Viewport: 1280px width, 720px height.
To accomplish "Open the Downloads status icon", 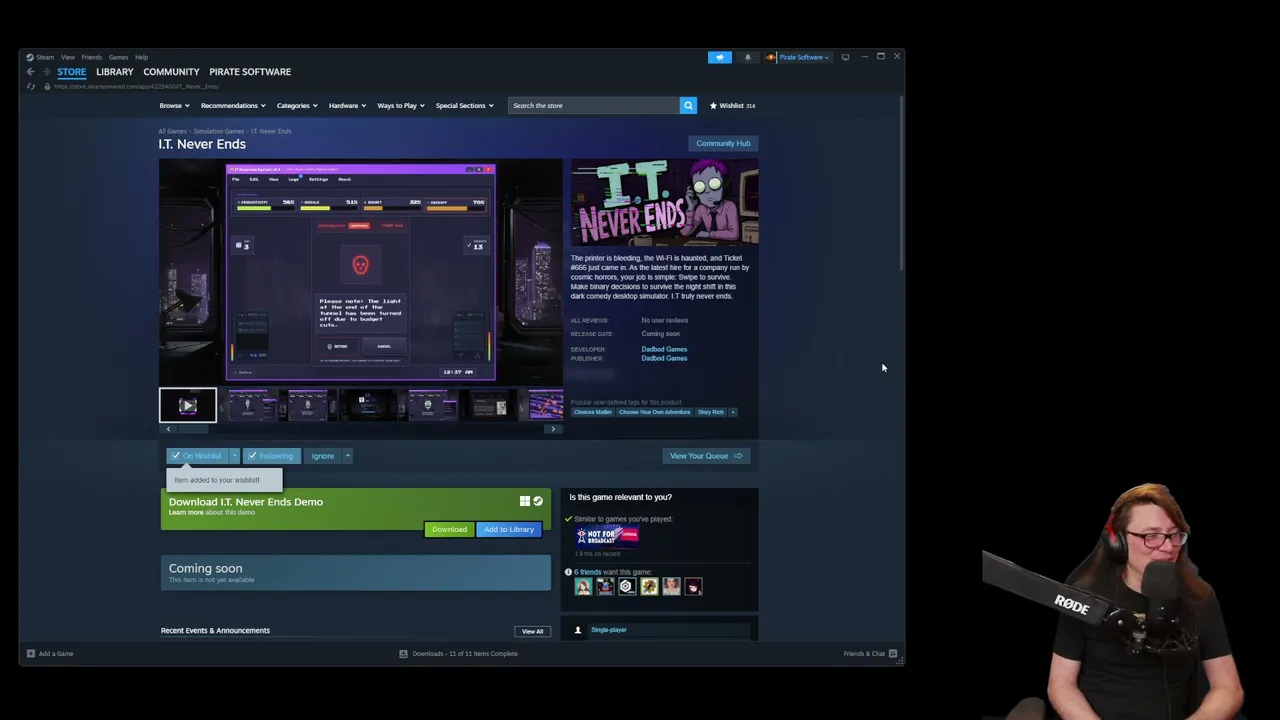I will click(403, 653).
